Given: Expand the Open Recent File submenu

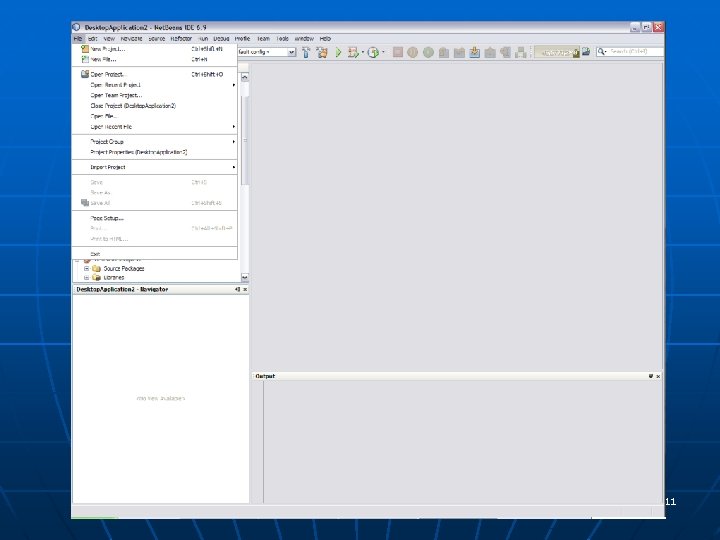Looking at the screenshot, I should (154, 127).
